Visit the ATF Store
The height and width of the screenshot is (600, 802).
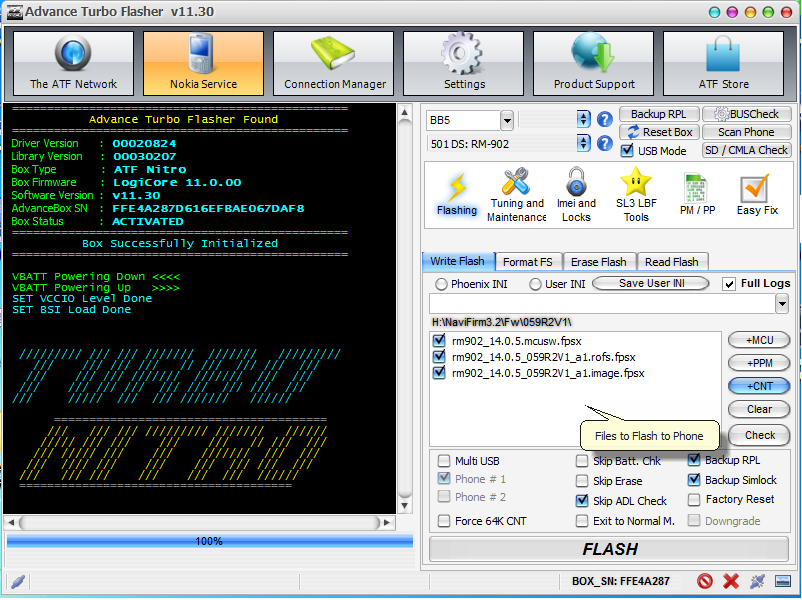(723, 63)
